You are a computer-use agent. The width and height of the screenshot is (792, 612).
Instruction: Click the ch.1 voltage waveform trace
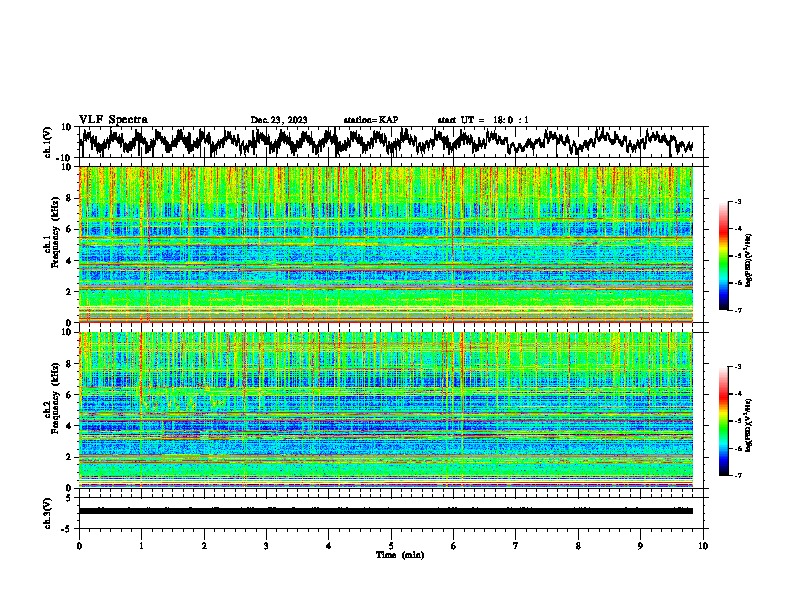pyautogui.click(x=386, y=142)
